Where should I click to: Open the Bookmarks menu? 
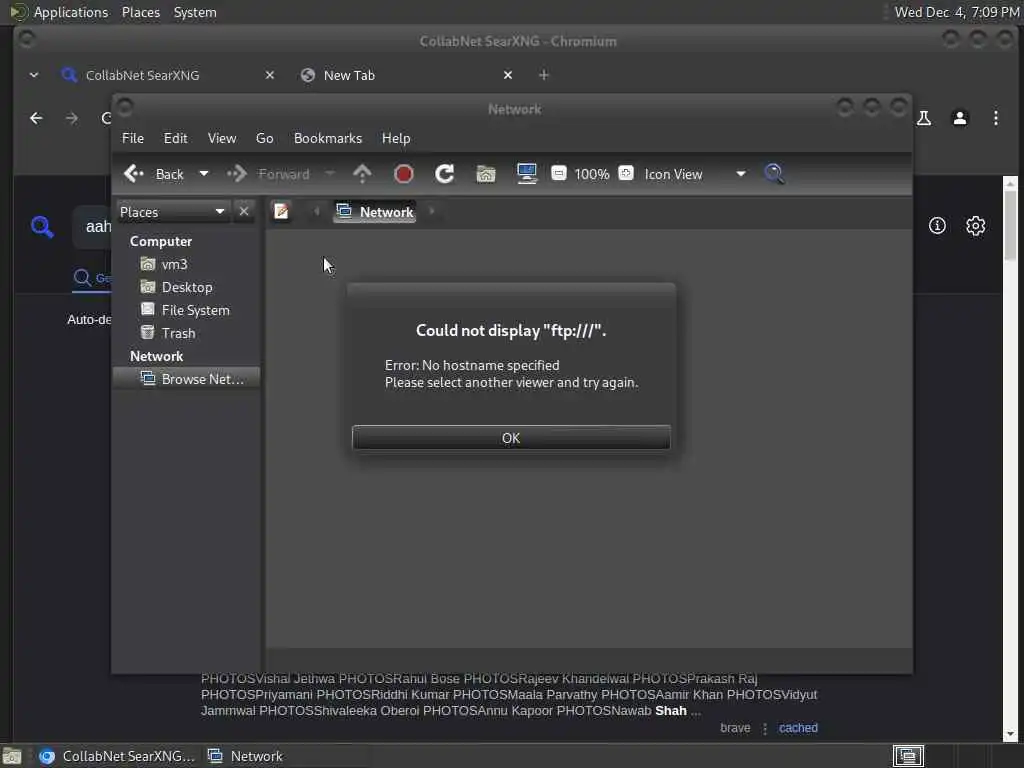(328, 138)
